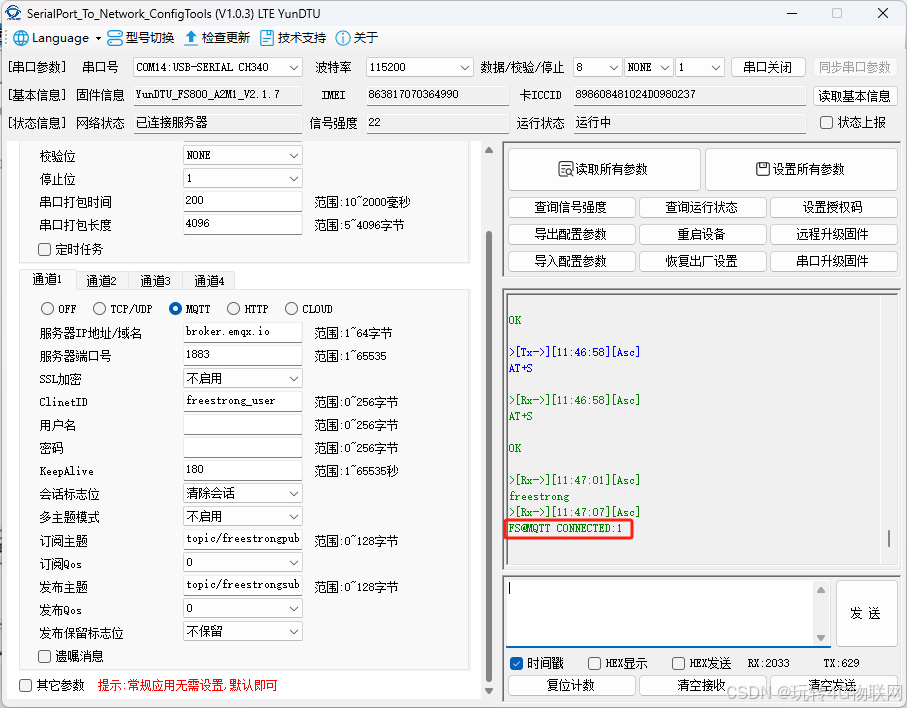Click the 检查更新 upload arrow icon

click(191, 38)
